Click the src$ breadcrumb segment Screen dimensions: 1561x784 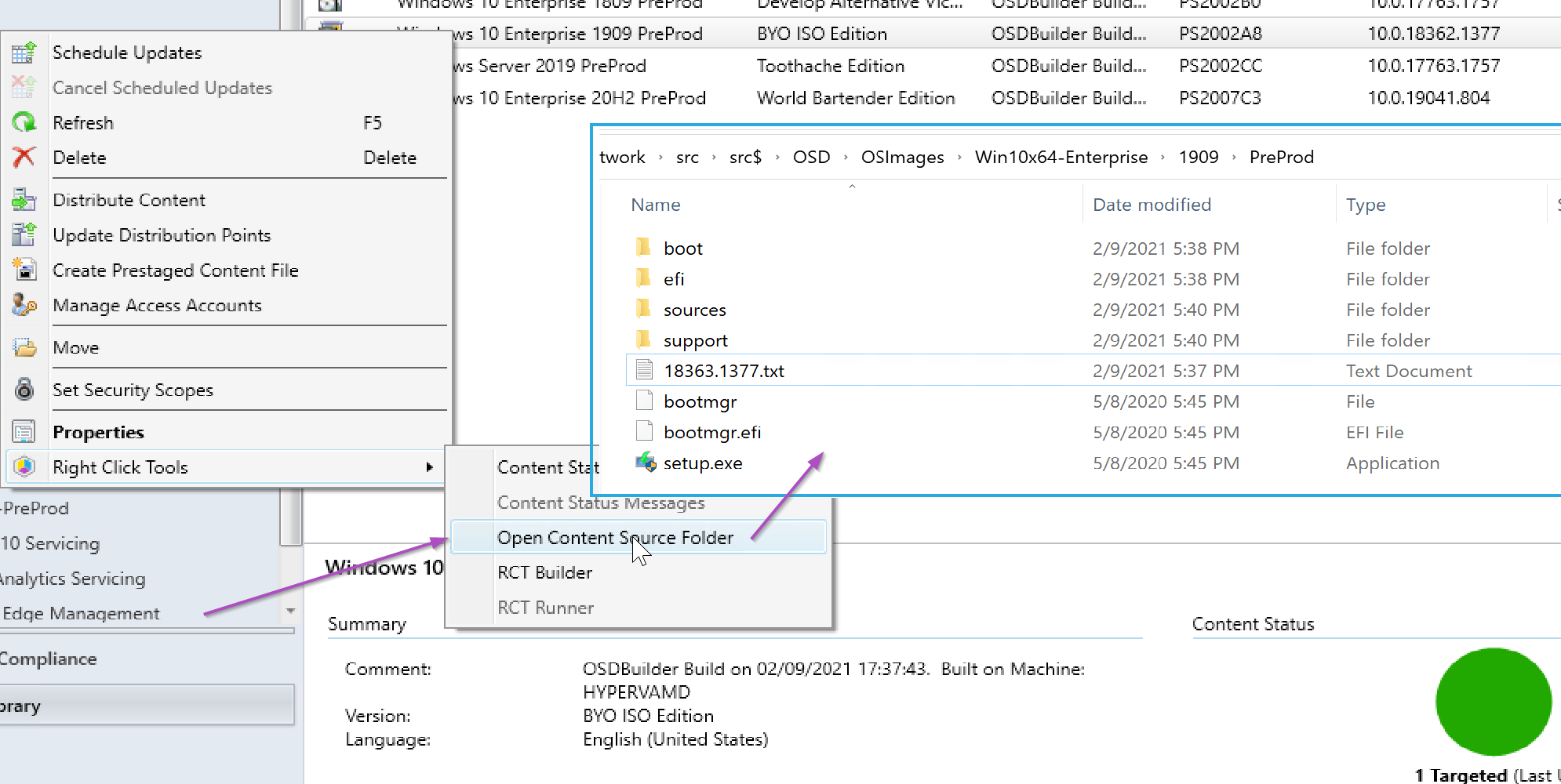745,157
